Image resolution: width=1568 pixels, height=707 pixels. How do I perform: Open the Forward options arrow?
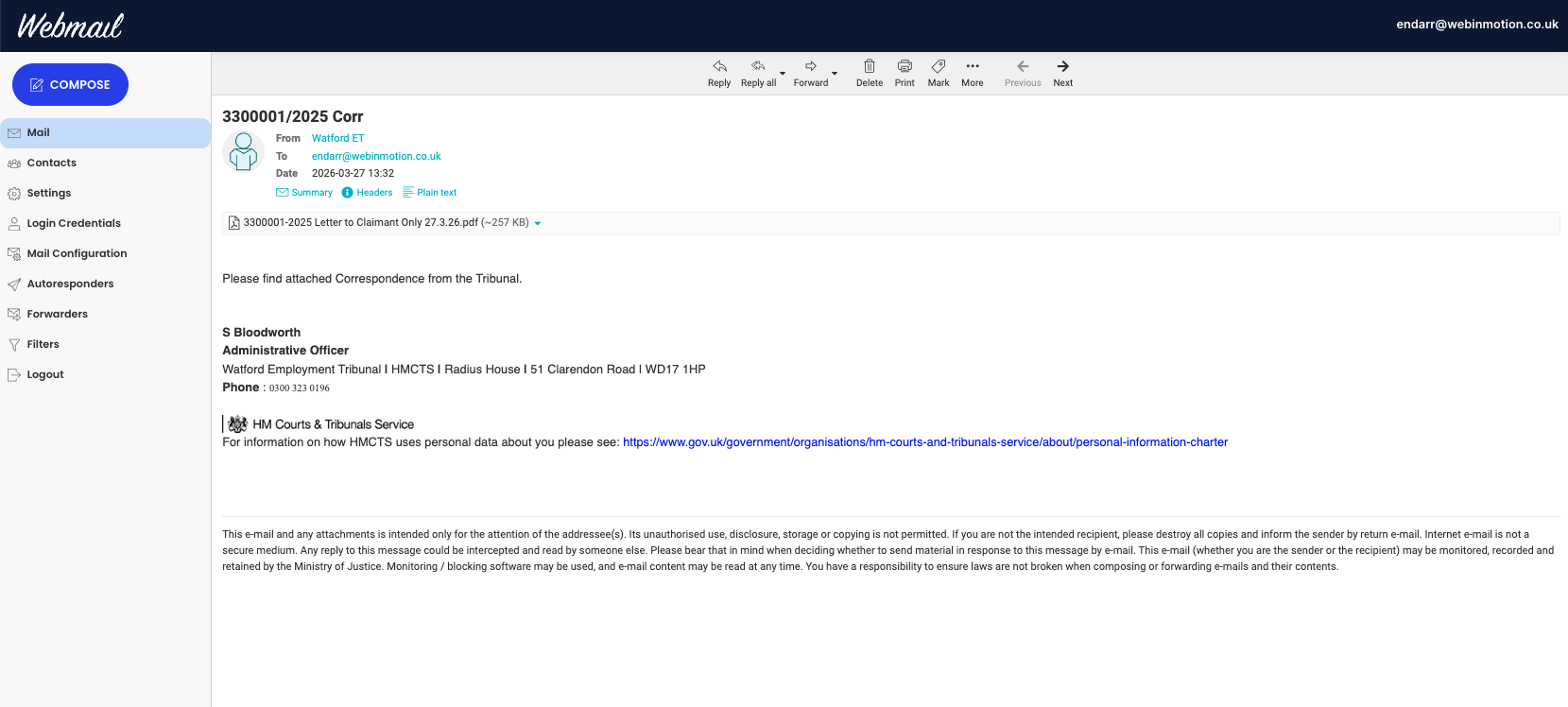click(x=835, y=73)
